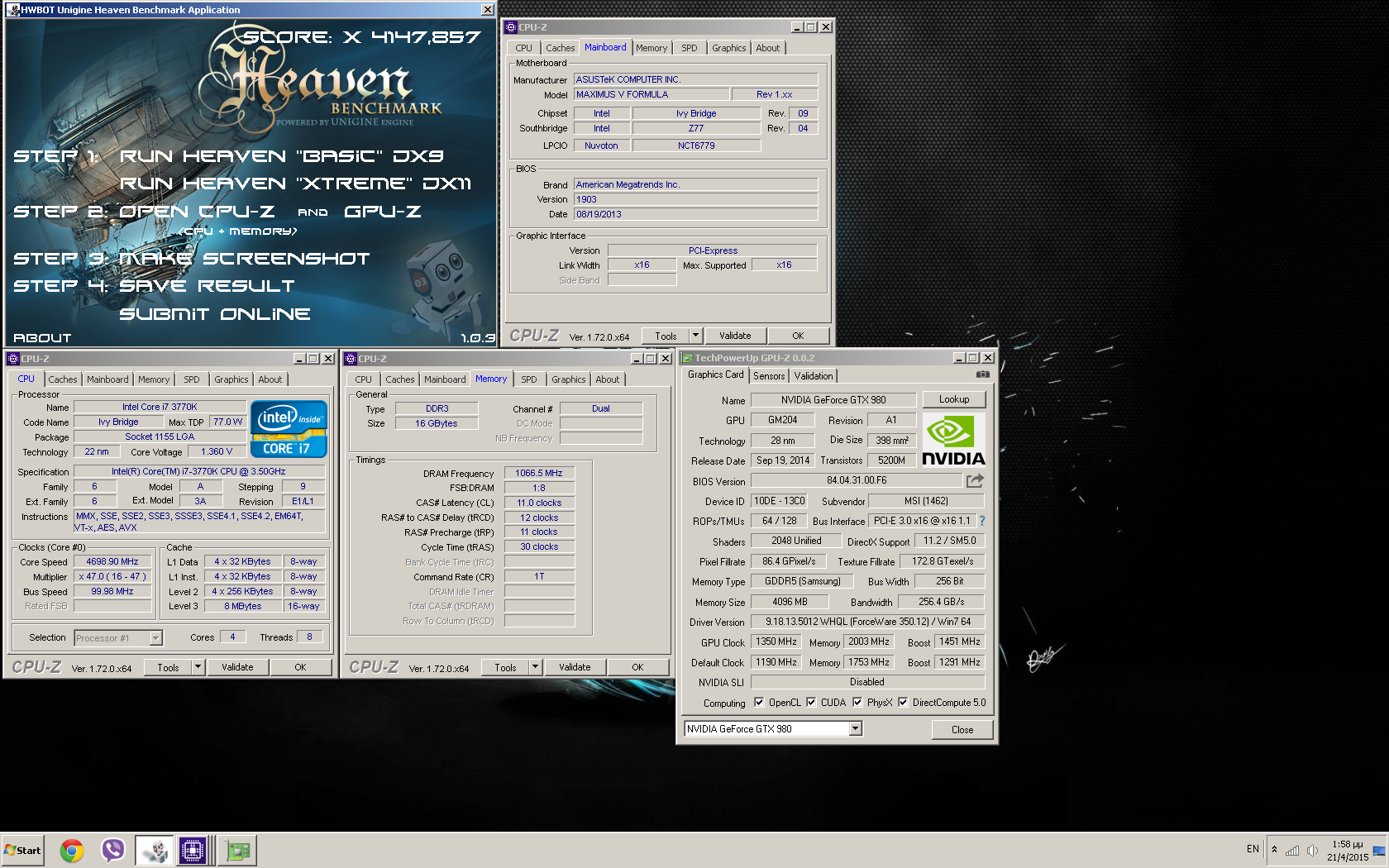The height and width of the screenshot is (868, 1389).
Task: Switch to SPD tab in Mainboard CPU-Z window
Action: click(x=689, y=48)
